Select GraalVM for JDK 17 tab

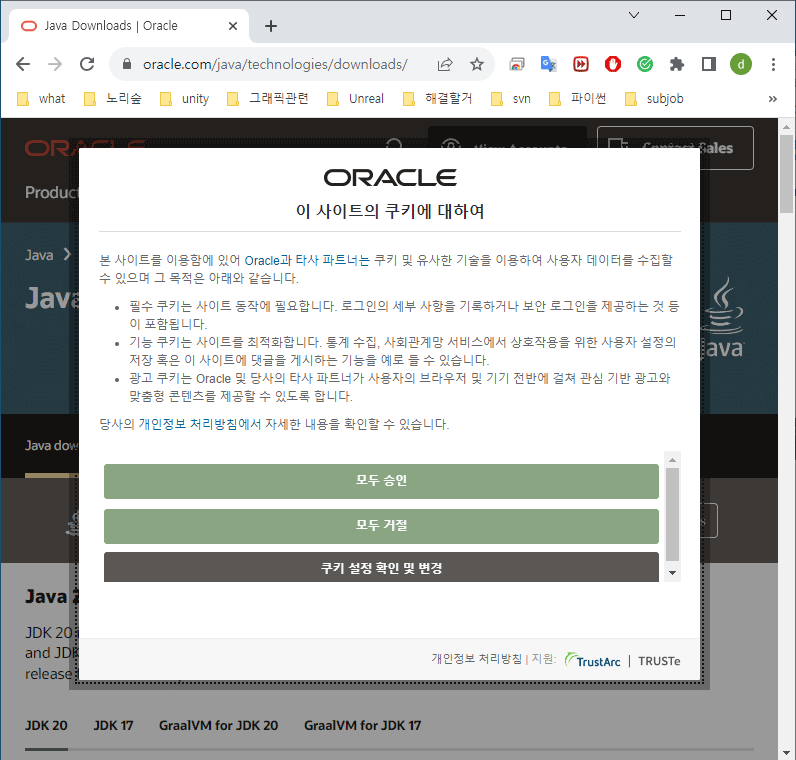pyautogui.click(x=362, y=725)
